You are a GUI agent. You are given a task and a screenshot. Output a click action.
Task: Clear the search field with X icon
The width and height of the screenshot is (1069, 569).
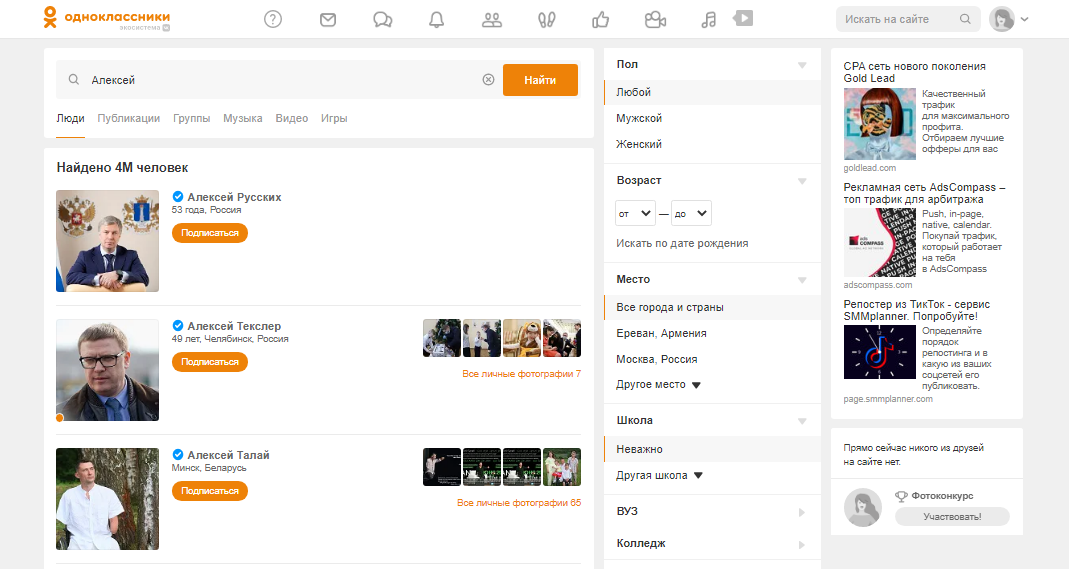(488, 80)
